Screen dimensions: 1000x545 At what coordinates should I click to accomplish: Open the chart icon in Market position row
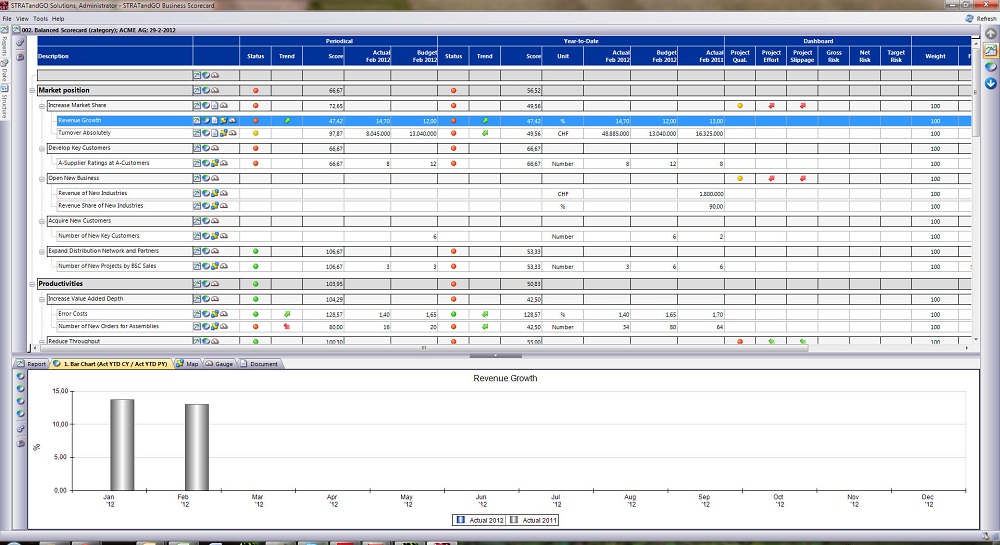pos(197,90)
